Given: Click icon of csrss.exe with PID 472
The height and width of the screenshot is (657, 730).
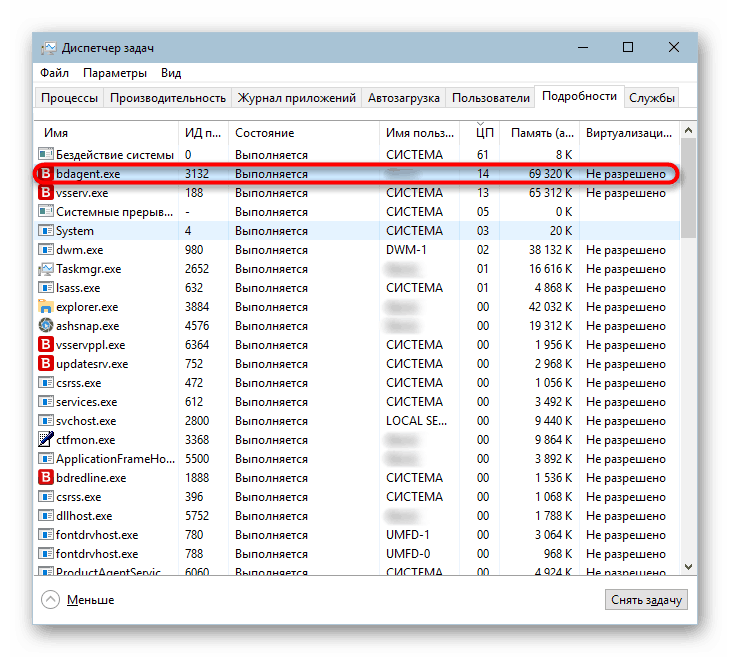Looking at the screenshot, I should [x=46, y=383].
